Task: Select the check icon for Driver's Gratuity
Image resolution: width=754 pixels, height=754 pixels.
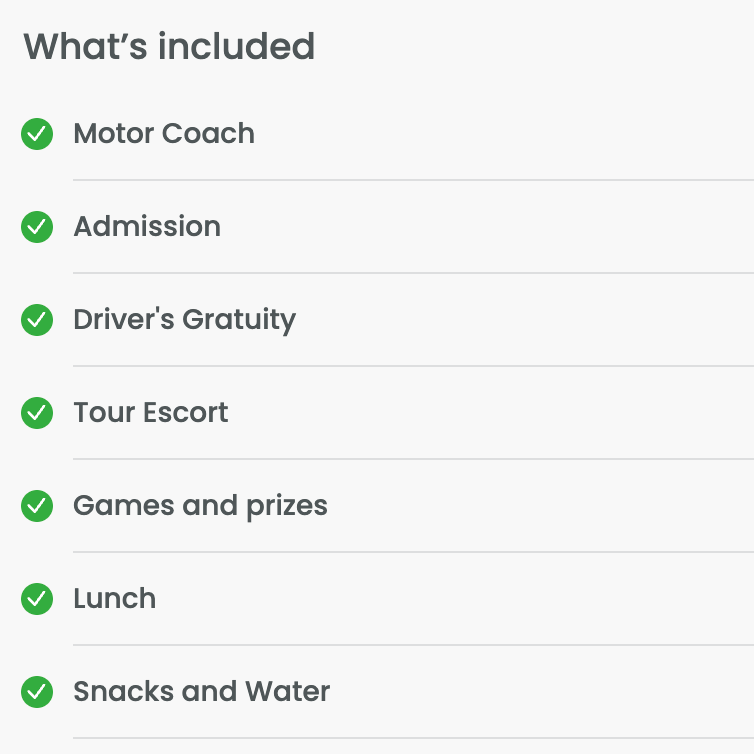Action: (x=37, y=320)
